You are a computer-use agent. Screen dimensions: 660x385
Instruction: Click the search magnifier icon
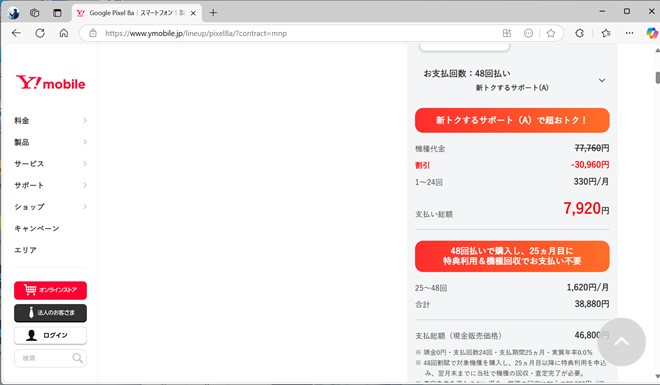tap(77, 358)
